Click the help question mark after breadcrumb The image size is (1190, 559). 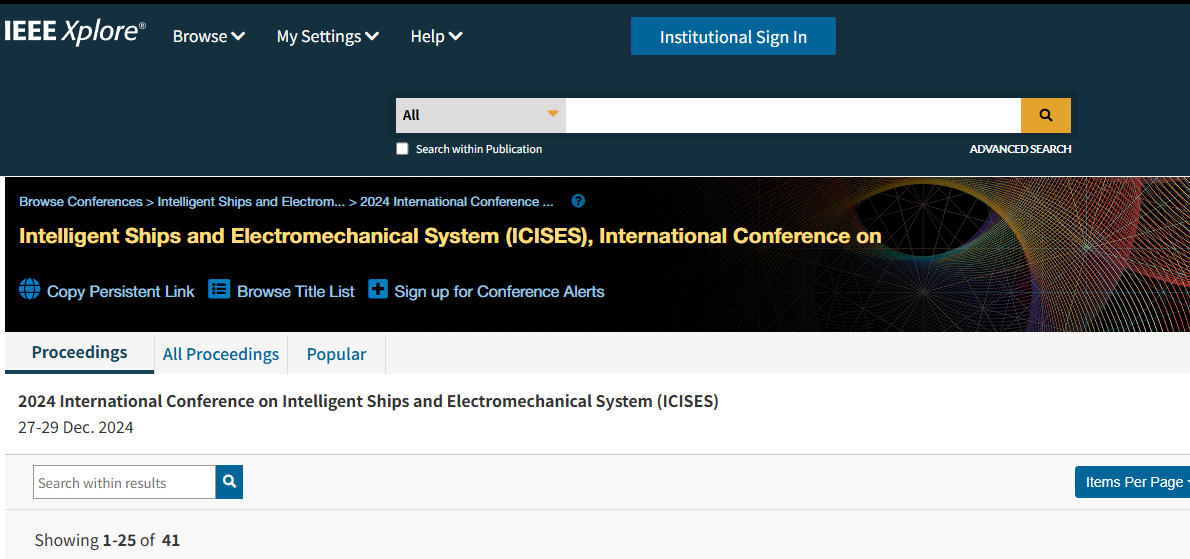click(x=578, y=201)
